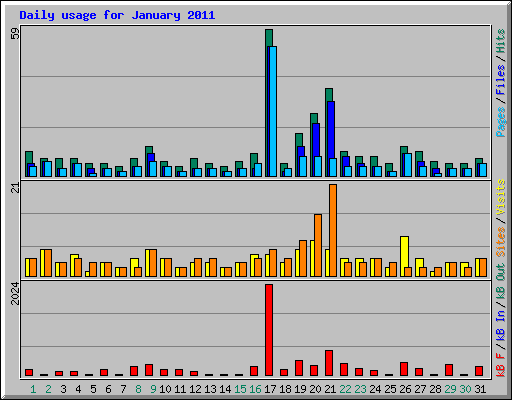Click day "6" on the x-axis

[x=108, y=389]
